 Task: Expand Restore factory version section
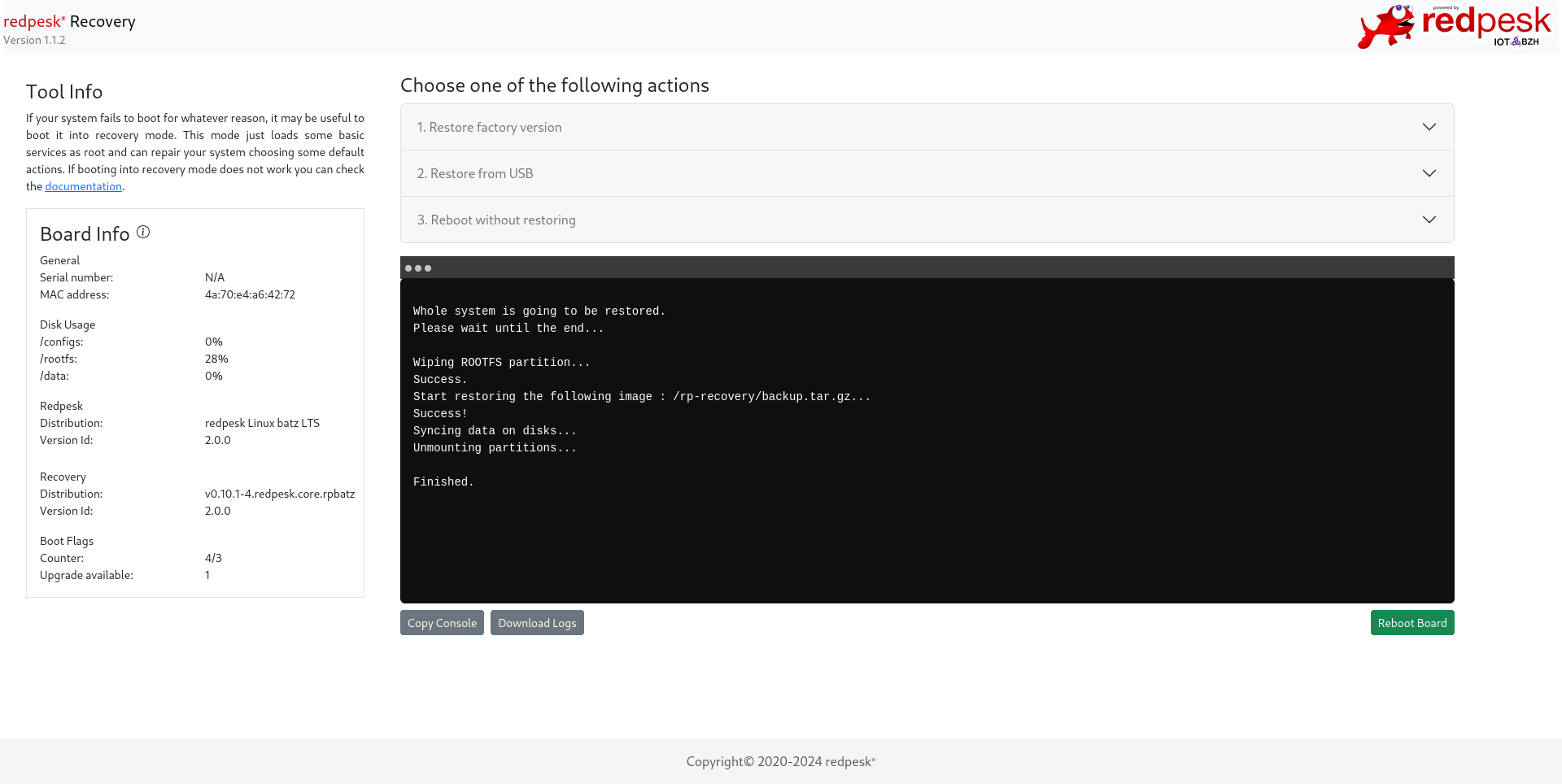pyautogui.click(x=927, y=127)
